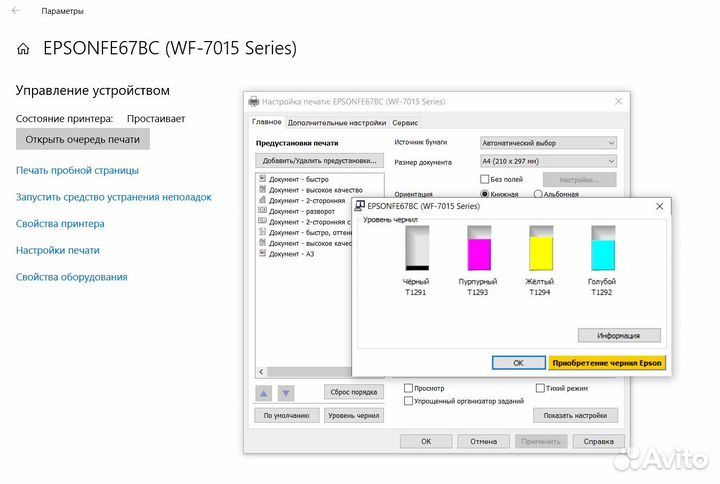Switch to the Дополнительные настройки tab
The image size is (720, 484).
pyautogui.click(x=337, y=123)
